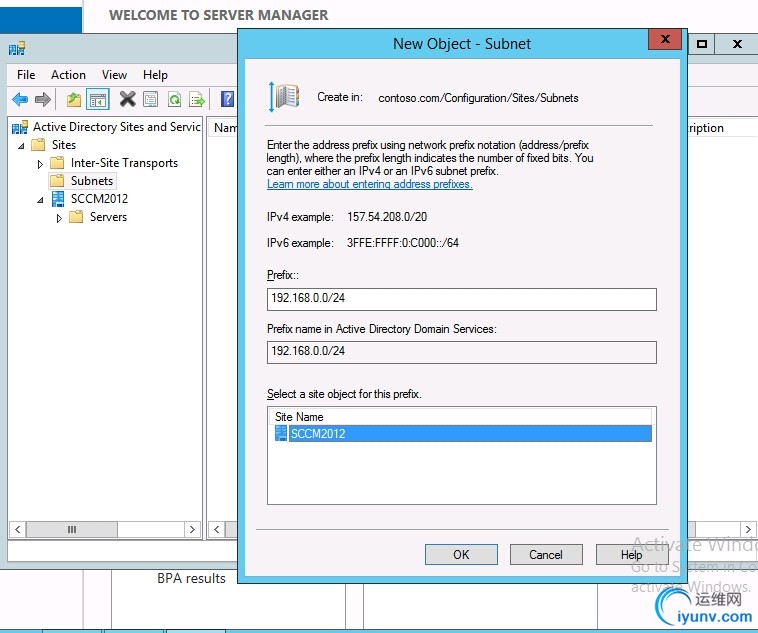Click the MMC console icon in title bar
The height and width of the screenshot is (633, 758).
pos(17,48)
